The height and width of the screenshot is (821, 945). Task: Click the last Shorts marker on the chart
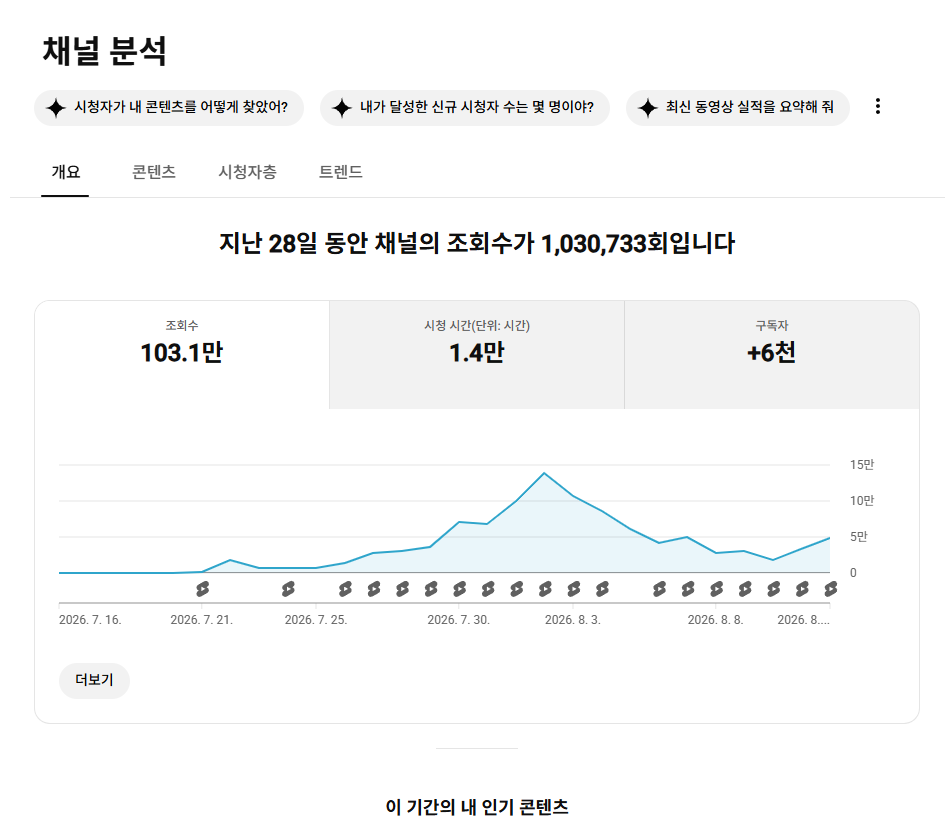(830, 589)
